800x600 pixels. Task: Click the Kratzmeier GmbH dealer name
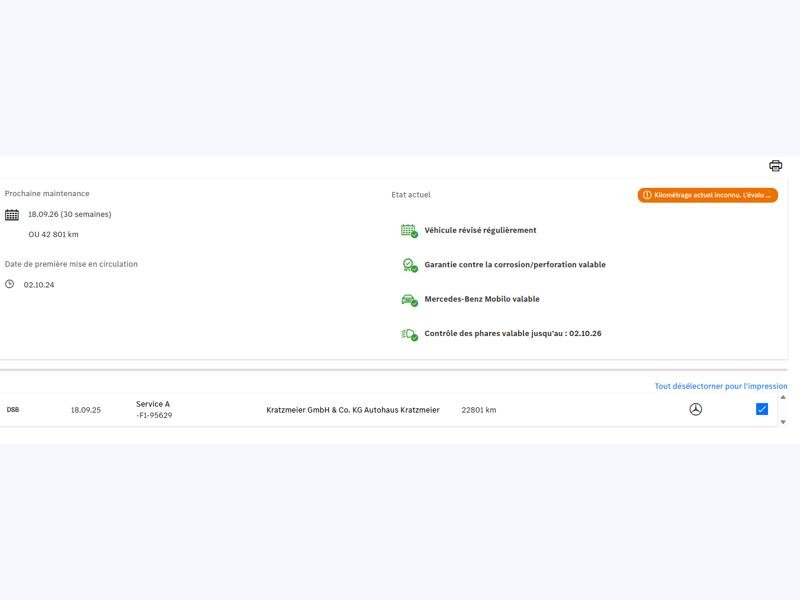pos(352,410)
